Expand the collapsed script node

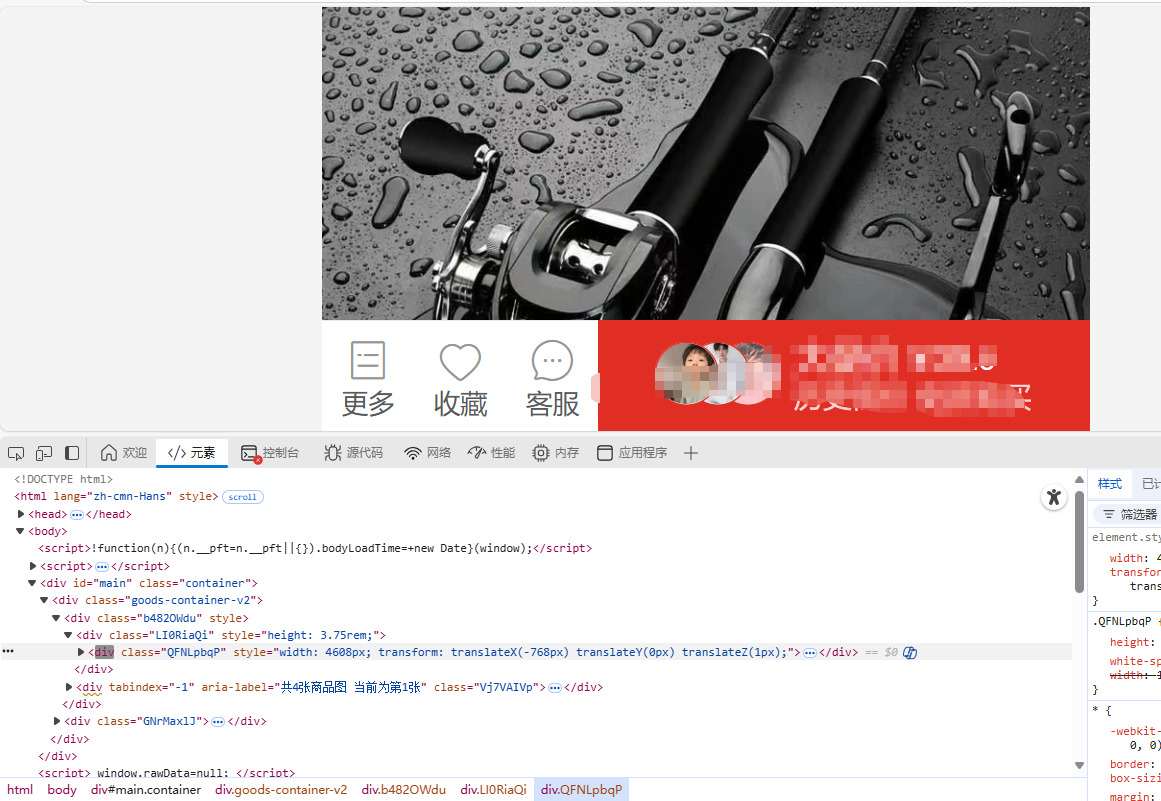pyautogui.click(x=33, y=566)
